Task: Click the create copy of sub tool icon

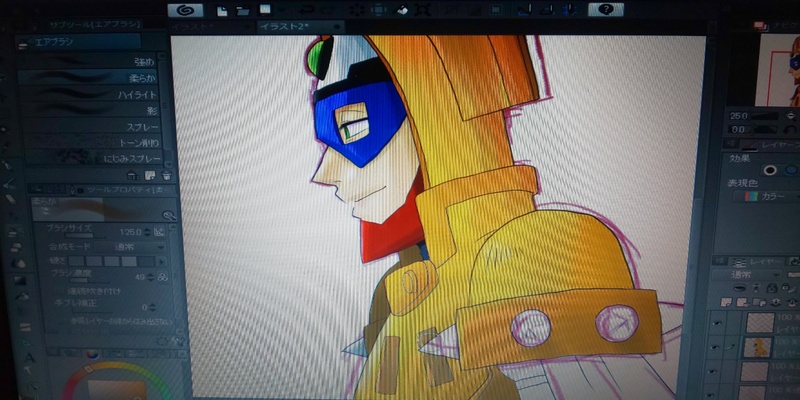Action: (149, 176)
